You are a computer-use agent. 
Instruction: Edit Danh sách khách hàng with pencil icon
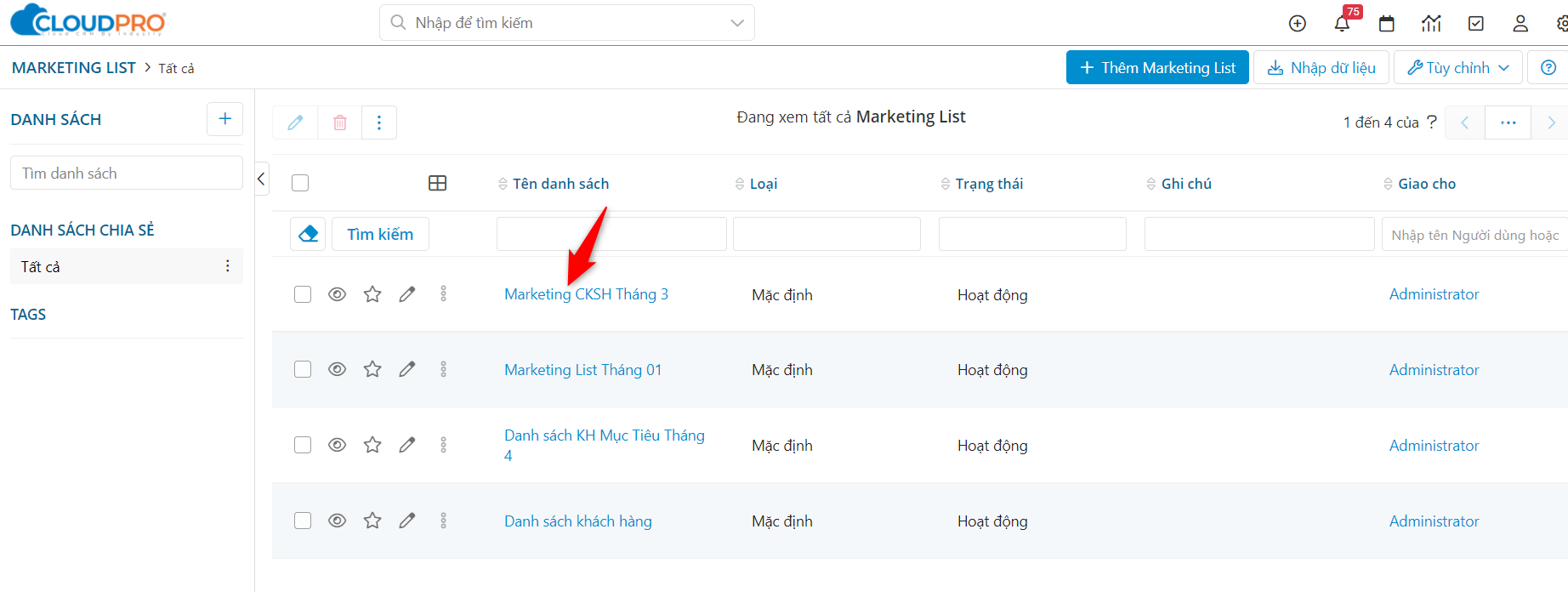coord(407,521)
